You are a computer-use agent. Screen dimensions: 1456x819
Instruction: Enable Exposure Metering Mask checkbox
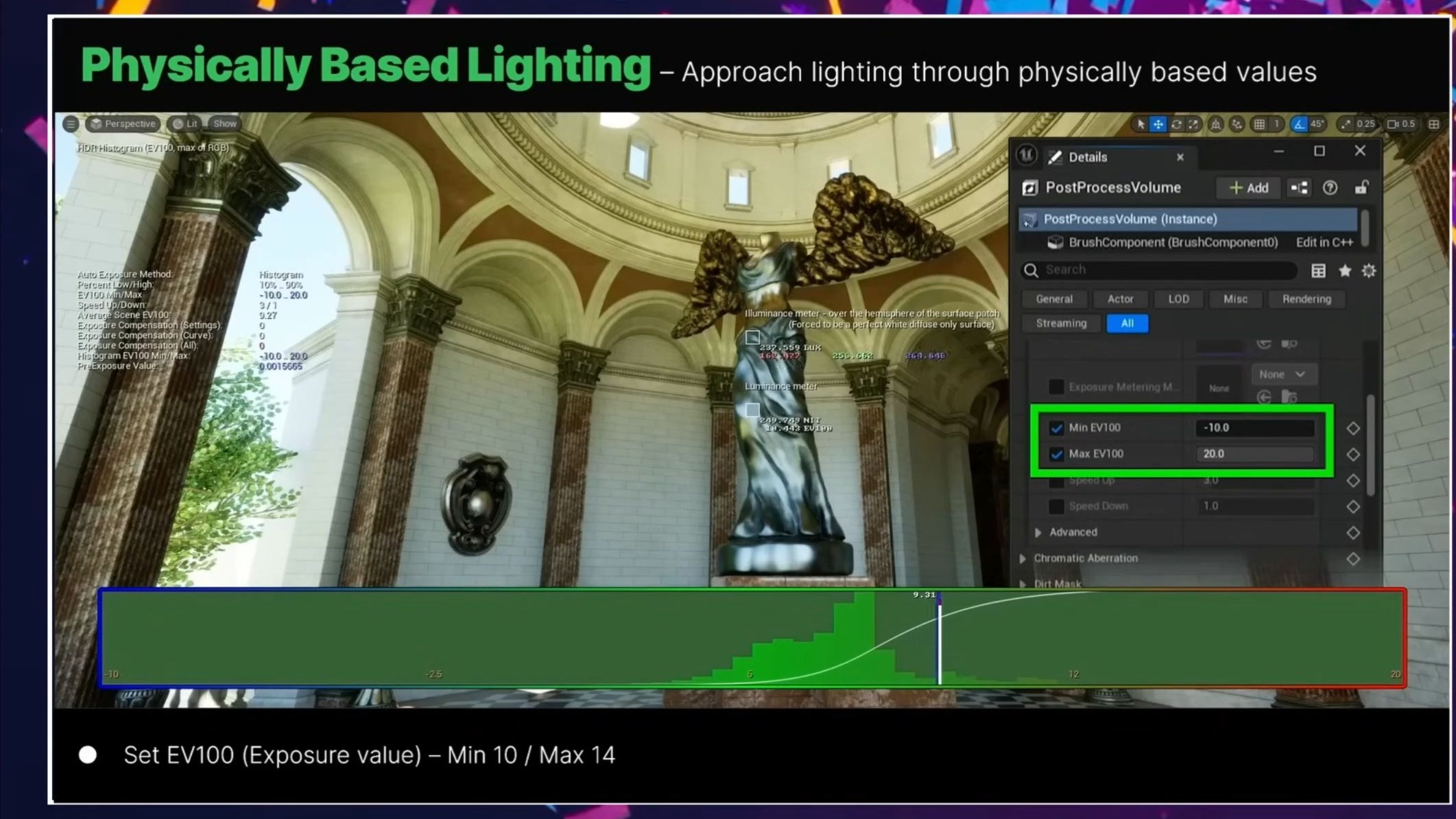click(x=1056, y=387)
